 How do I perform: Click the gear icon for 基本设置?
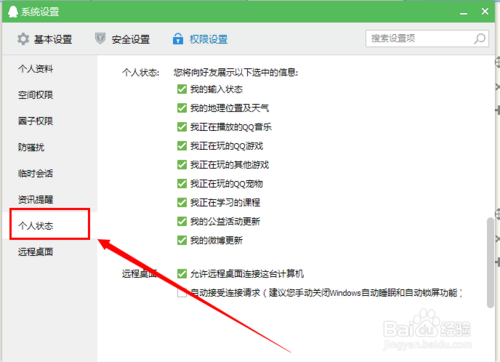[x=23, y=39]
